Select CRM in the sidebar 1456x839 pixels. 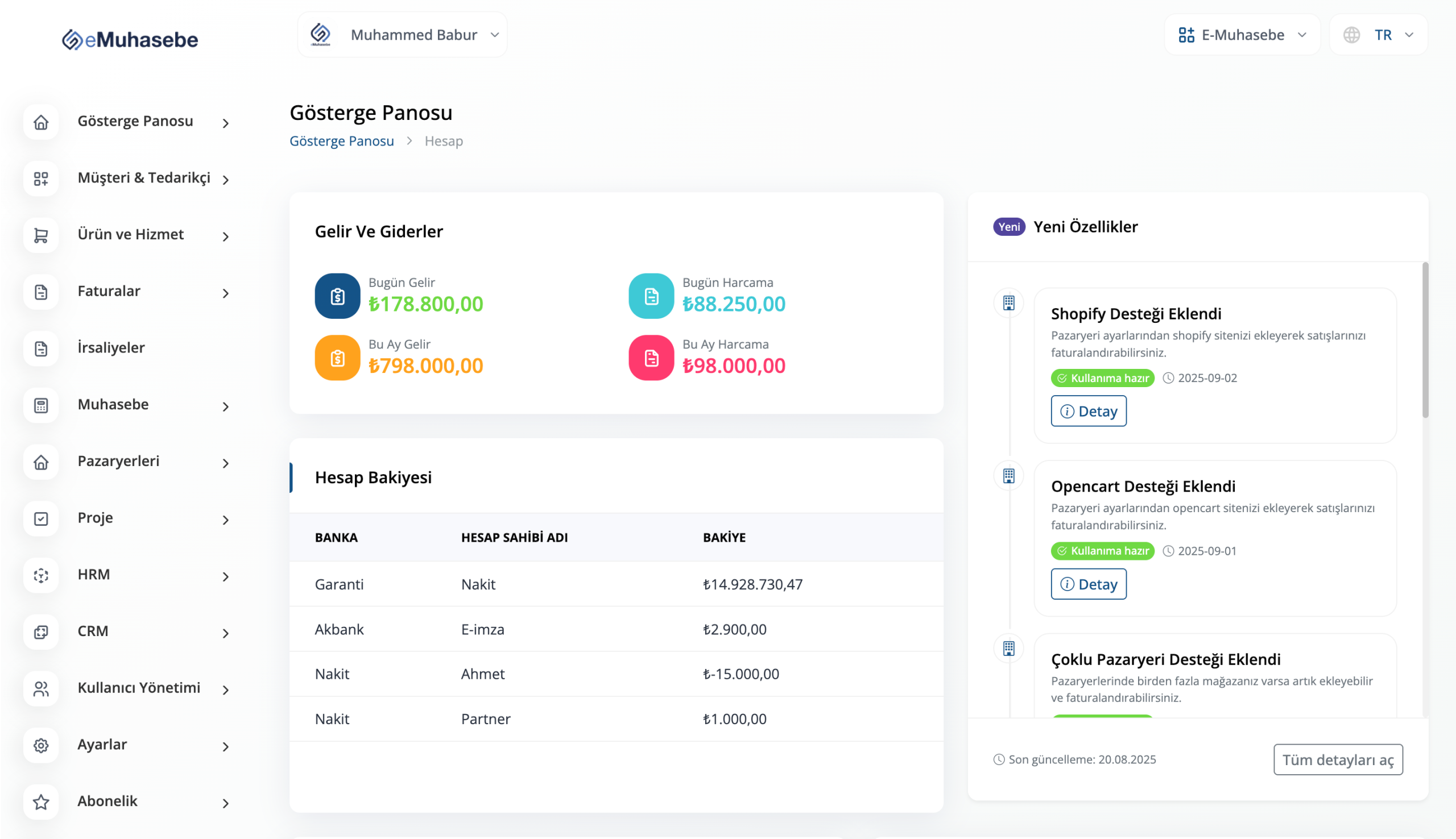(93, 631)
